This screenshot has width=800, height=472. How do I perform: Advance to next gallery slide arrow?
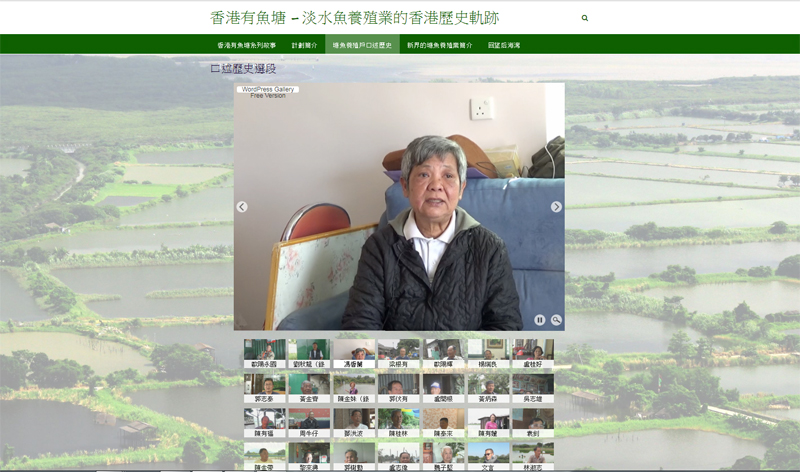556,207
